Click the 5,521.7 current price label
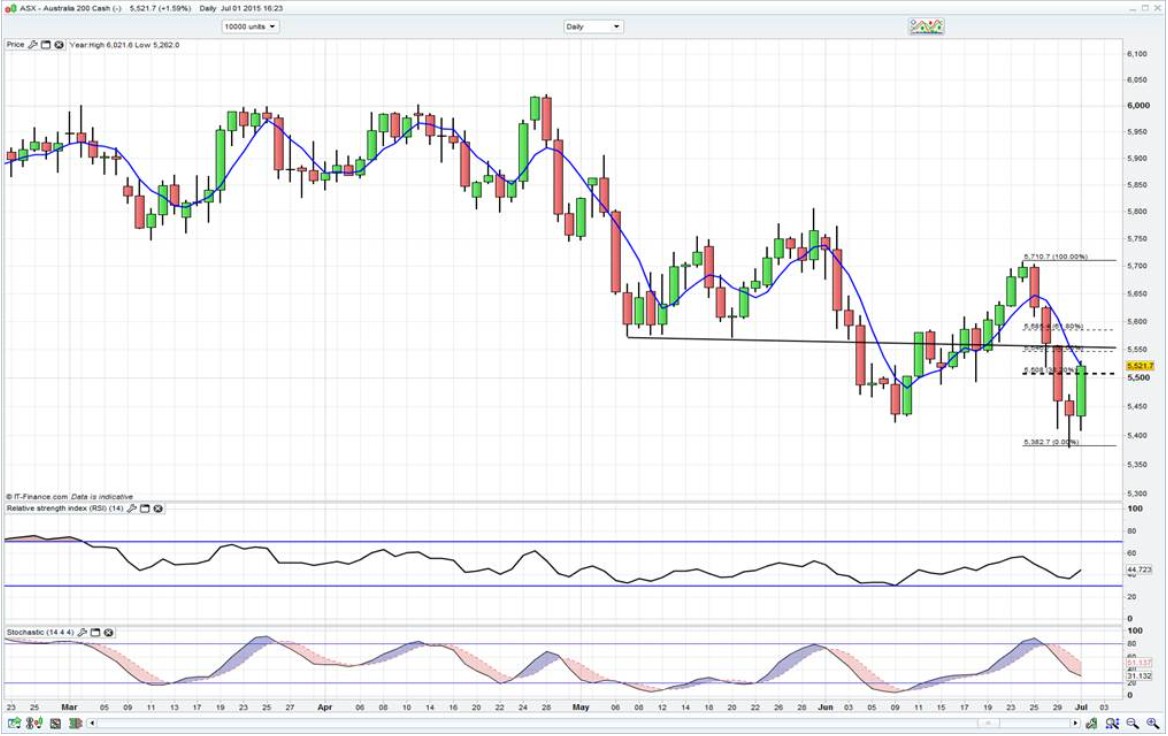The width and height of the screenshot is (1168, 736). [1139, 367]
